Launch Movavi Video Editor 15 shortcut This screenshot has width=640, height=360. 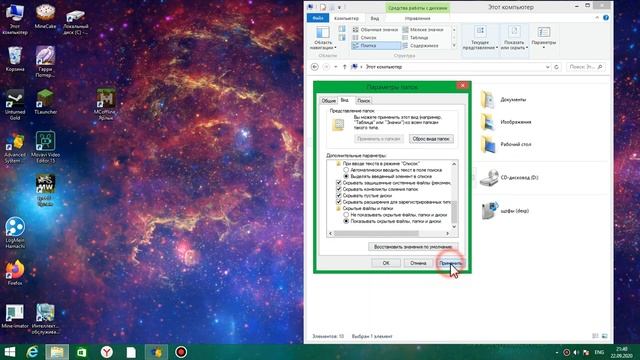pos(45,147)
